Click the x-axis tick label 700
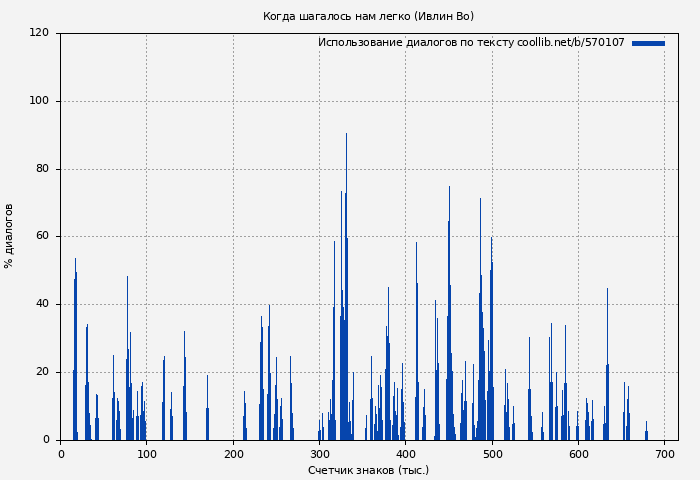The image size is (700, 480). pos(665,454)
